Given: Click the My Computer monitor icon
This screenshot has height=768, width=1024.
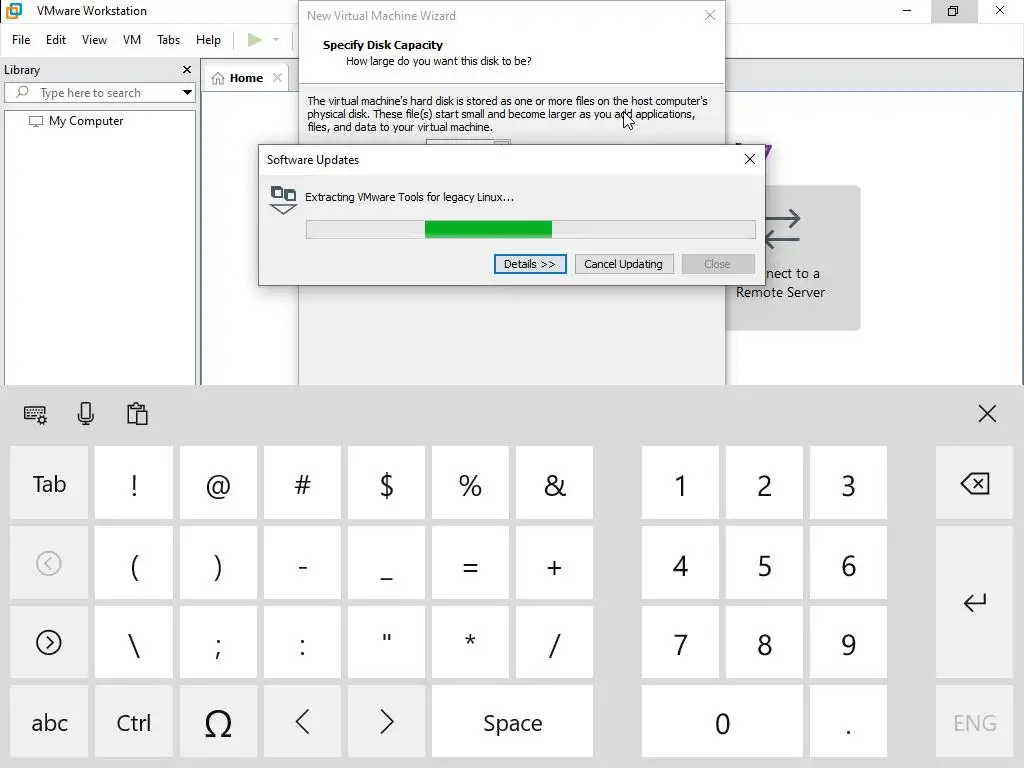Looking at the screenshot, I should pyautogui.click(x=36, y=121).
